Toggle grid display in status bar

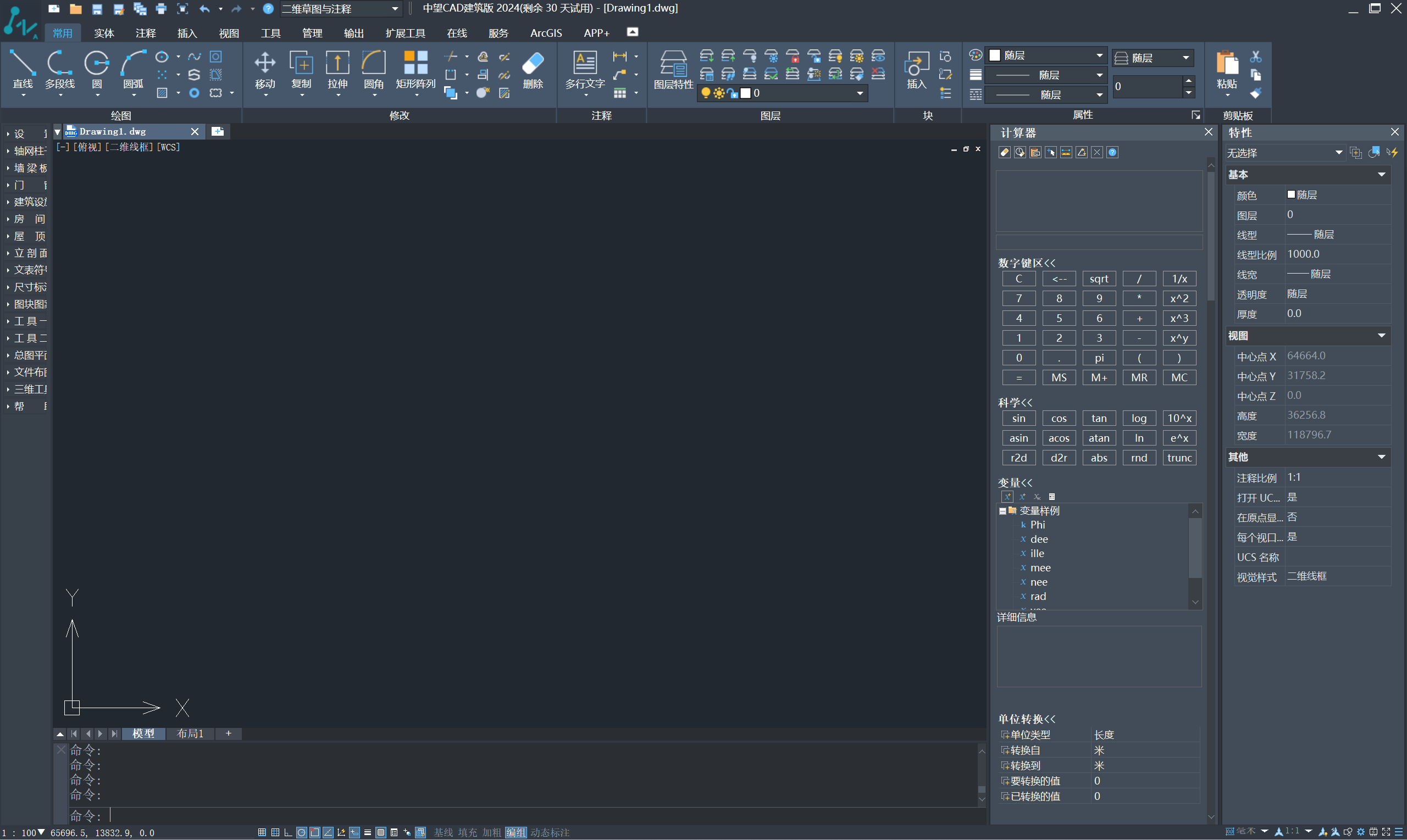275,832
